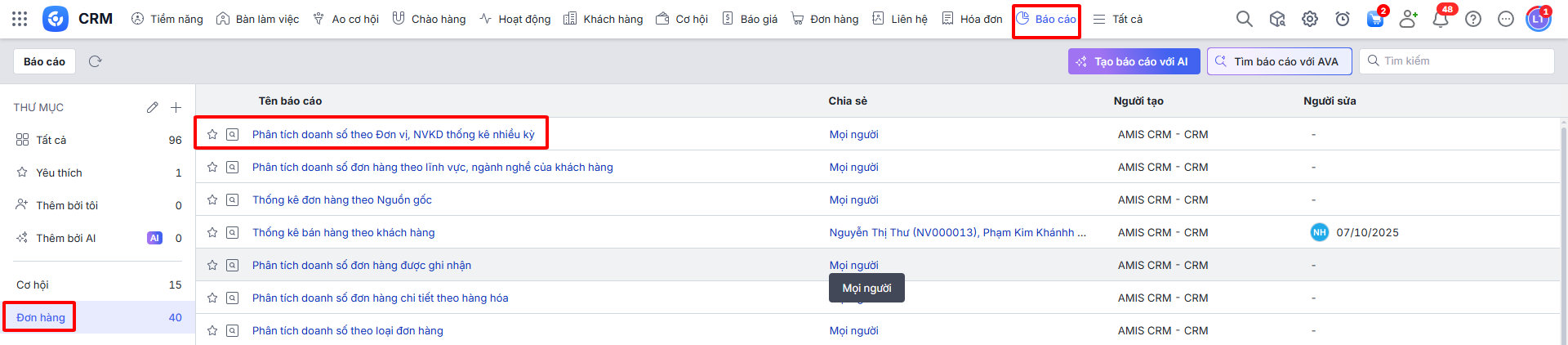Click the refresh icon beside Báo cáo
The image size is (1568, 345).
[x=95, y=61]
